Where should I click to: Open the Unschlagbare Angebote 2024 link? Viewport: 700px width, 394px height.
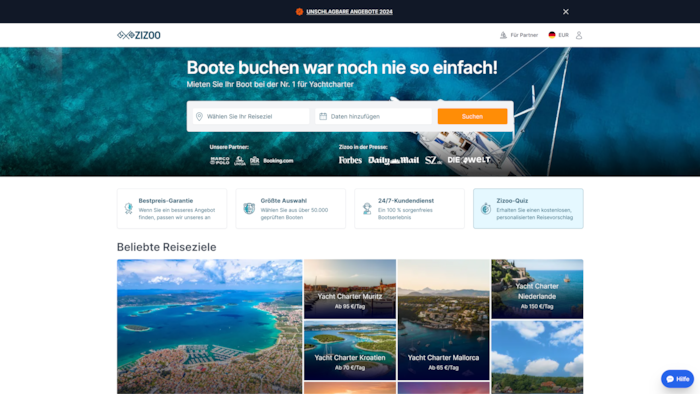(349, 12)
